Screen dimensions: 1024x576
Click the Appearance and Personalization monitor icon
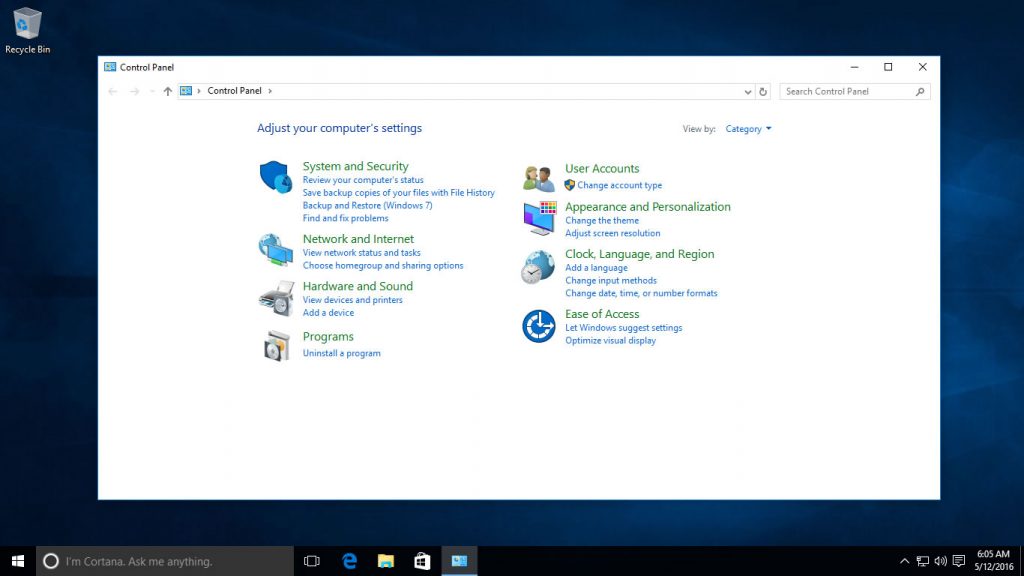(x=538, y=216)
